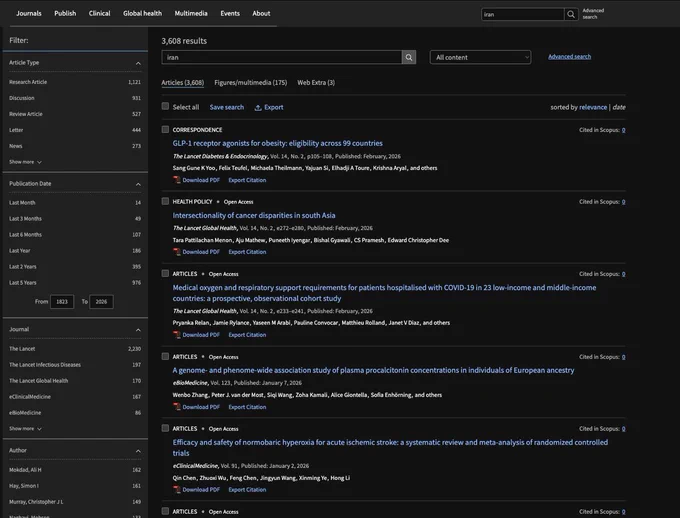680x518 pixels.
Task: Click the header search input containing iran
Action: (x=523, y=14)
